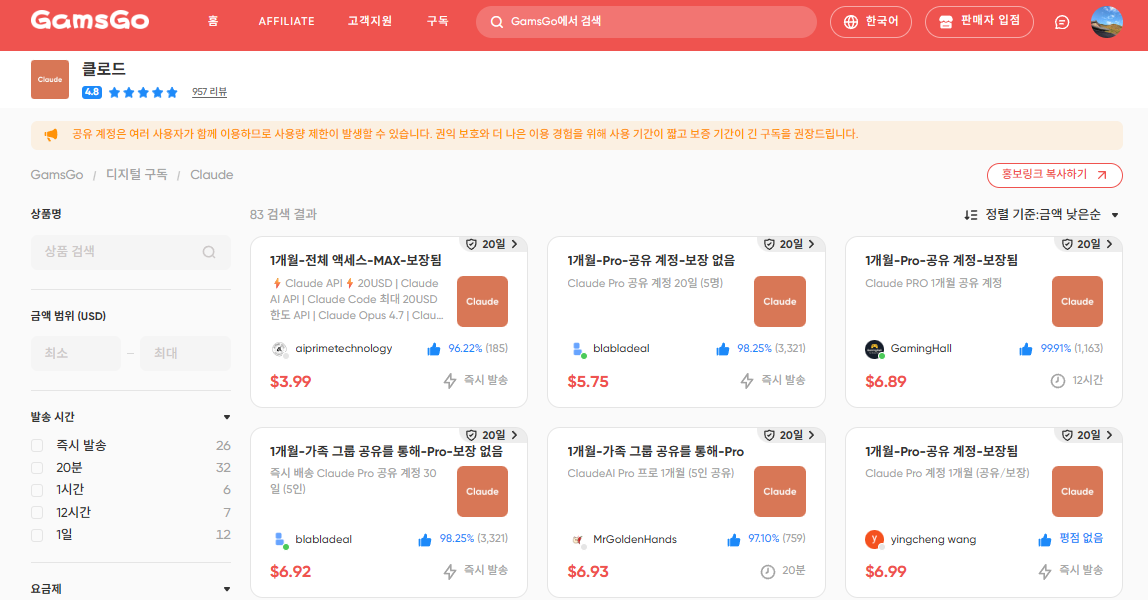The height and width of the screenshot is (600, 1148).
Task: Click the seller storefront icon
Action: pos(946,22)
